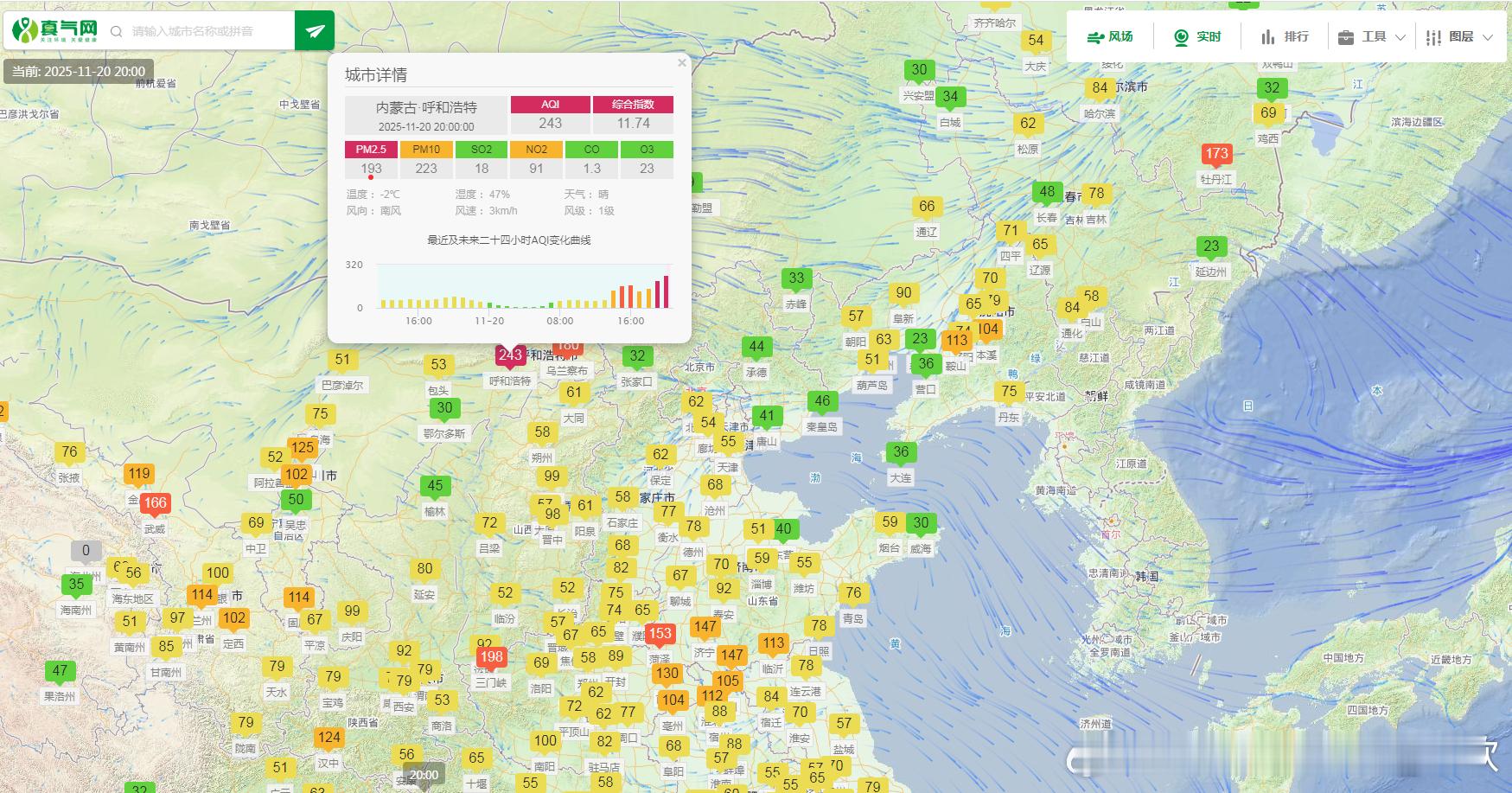
Task: Expand the 工具 tools dropdown
Action: 1372,37
